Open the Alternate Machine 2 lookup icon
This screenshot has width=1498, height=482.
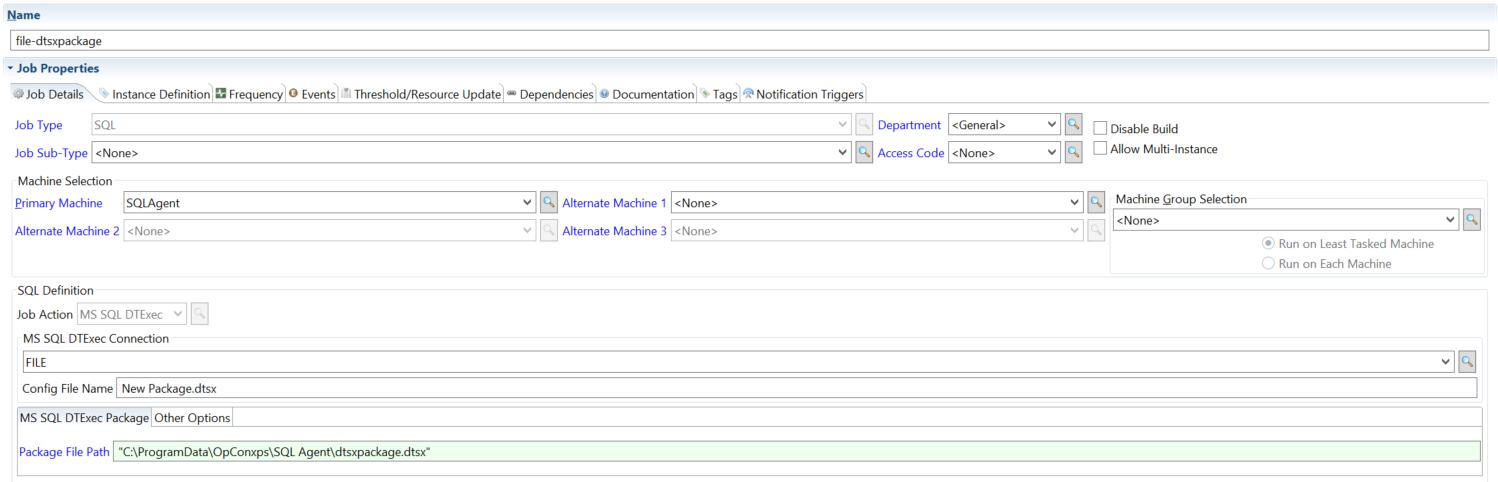549,231
